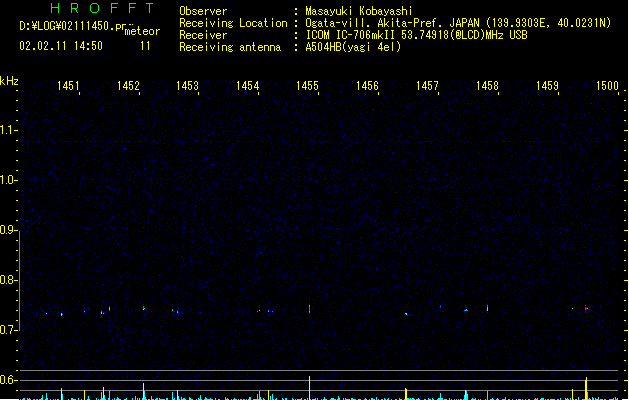
Task: Click the 1451 time axis label
Action: coord(68,86)
